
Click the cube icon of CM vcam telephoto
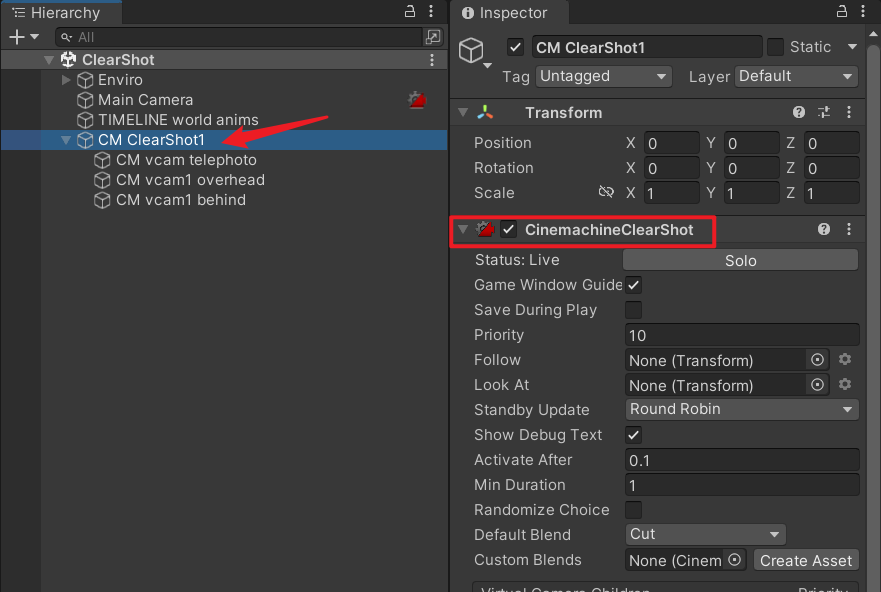(102, 160)
